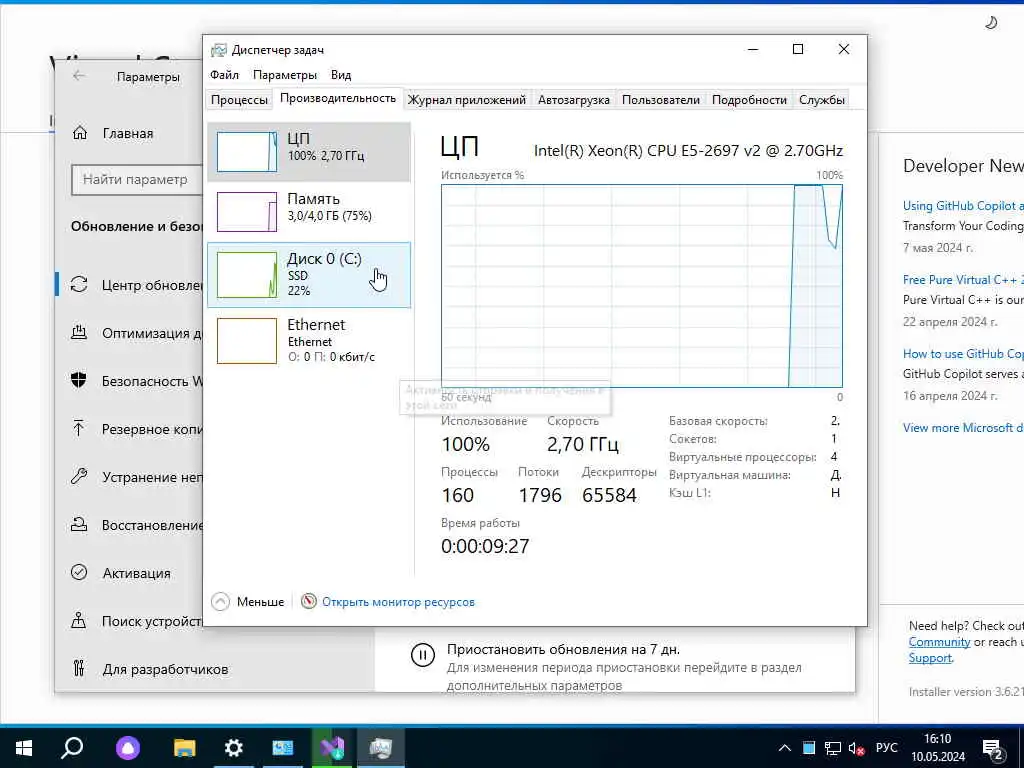This screenshot has width=1024, height=768.
Task: Select Диск 0 (C:) performance entry
Action: pyautogui.click(x=309, y=274)
